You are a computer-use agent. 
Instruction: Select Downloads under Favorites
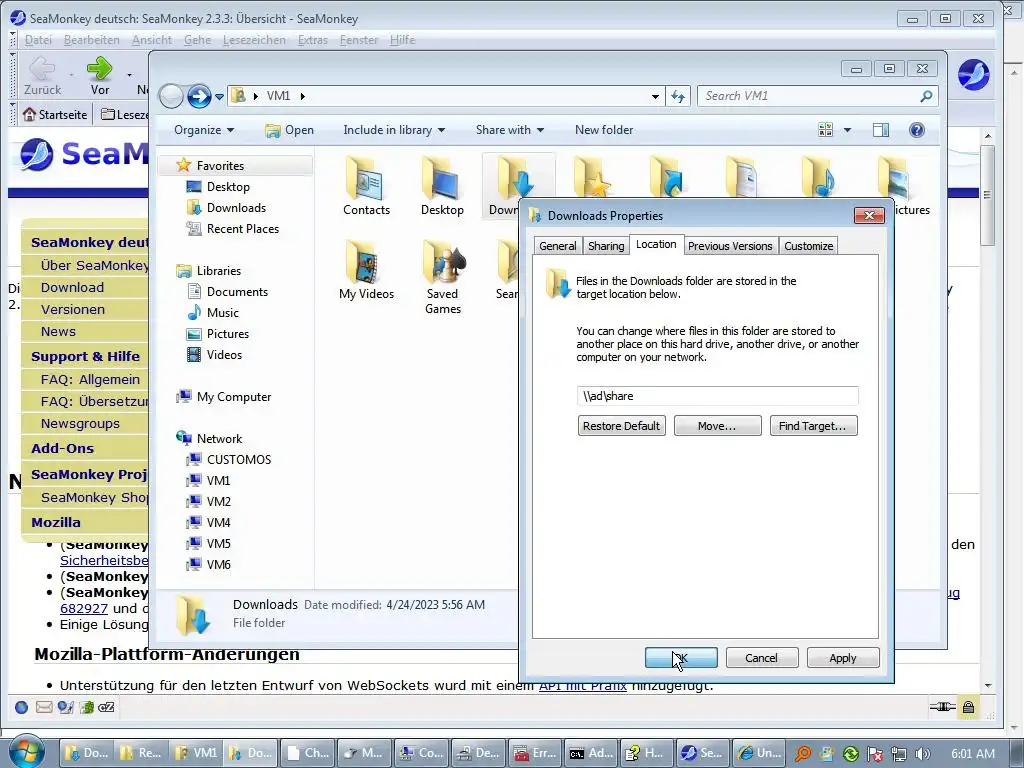tap(227, 208)
